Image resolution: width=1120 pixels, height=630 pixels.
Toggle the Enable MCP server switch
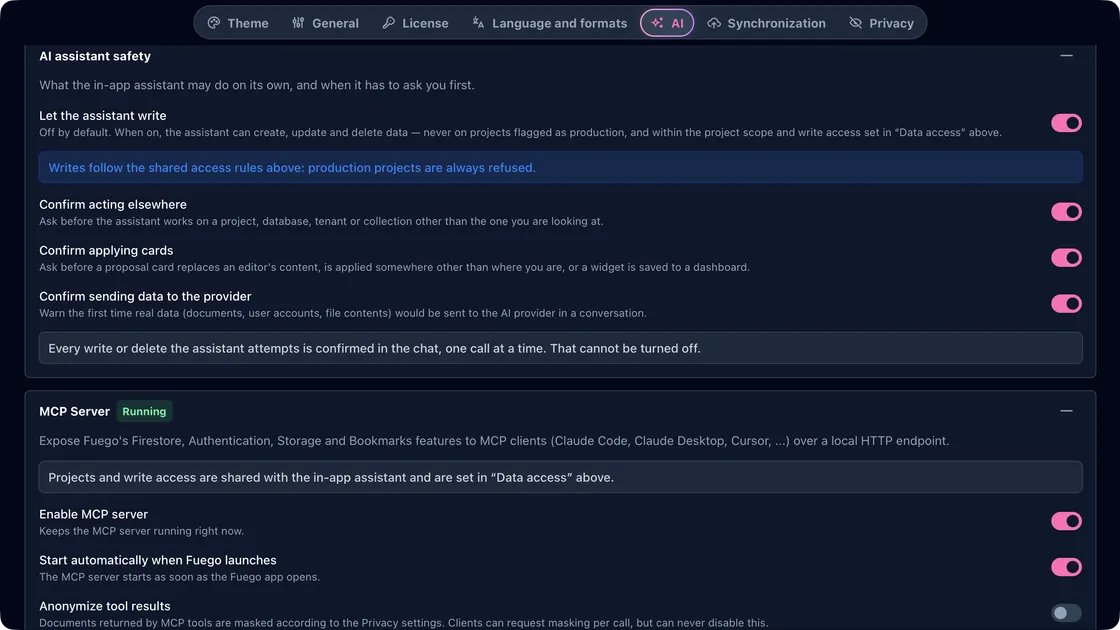[x=1066, y=521]
